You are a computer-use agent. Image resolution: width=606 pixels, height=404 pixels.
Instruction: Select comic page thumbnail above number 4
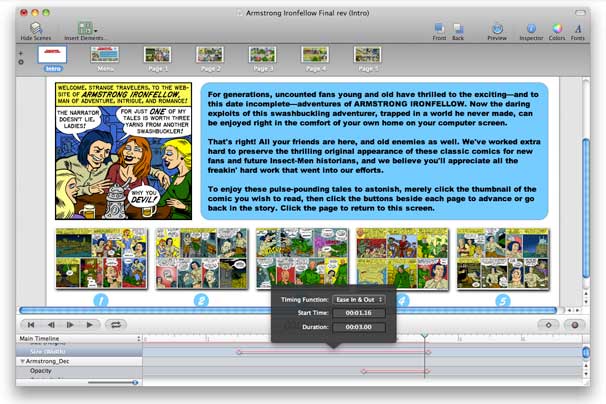tap(402, 259)
